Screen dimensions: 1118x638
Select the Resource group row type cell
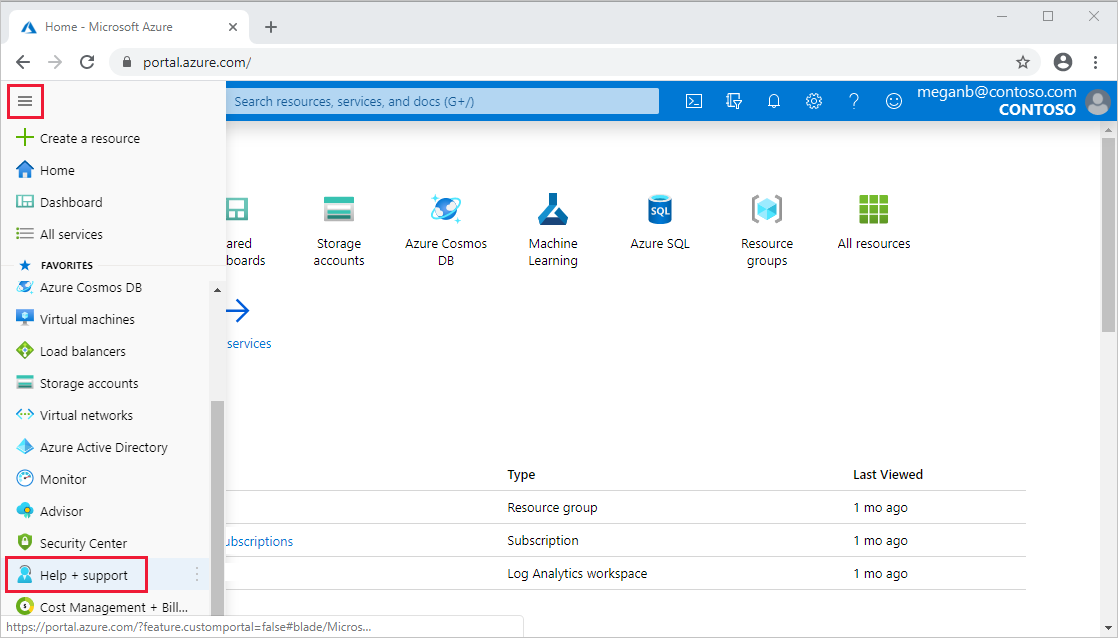click(553, 508)
